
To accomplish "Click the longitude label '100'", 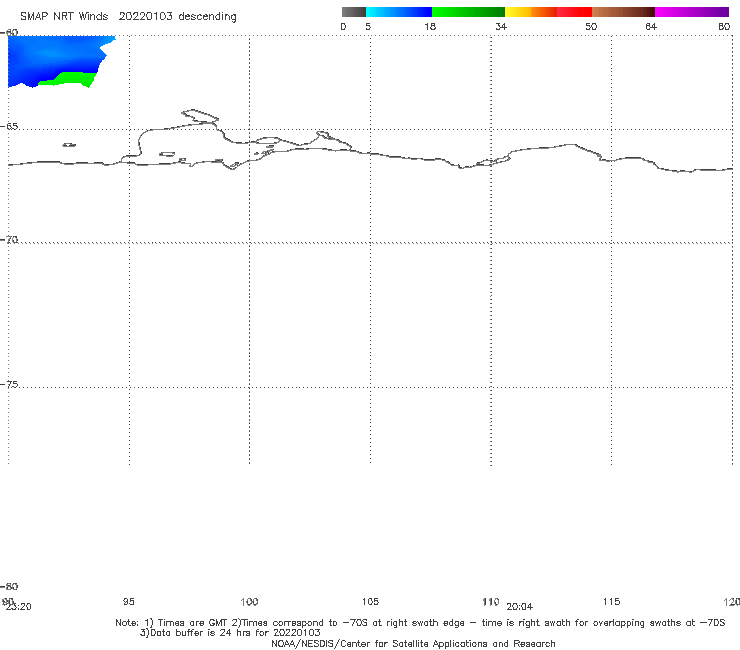I will coord(249,601).
